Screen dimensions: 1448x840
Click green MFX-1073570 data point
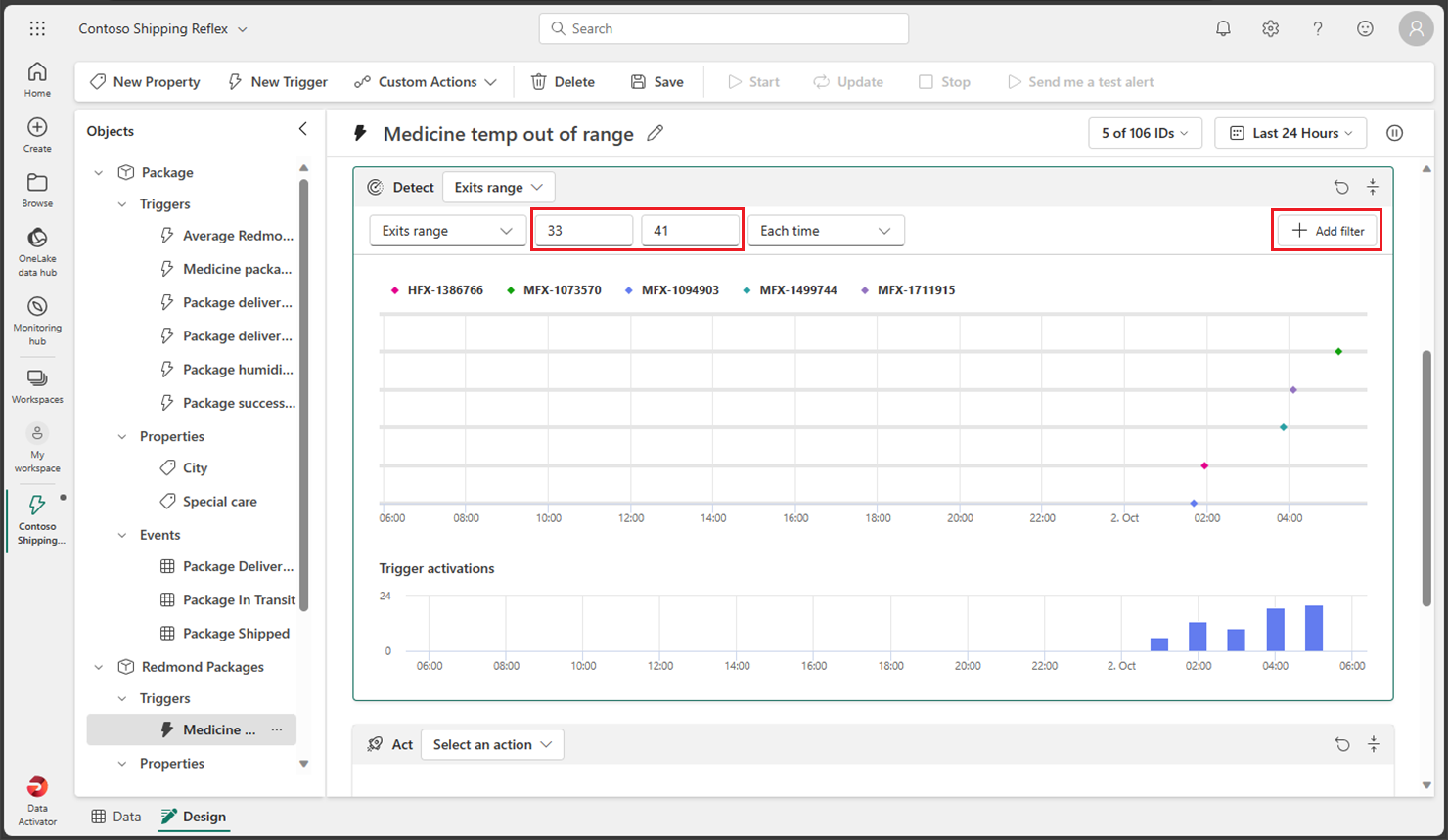click(x=1338, y=351)
